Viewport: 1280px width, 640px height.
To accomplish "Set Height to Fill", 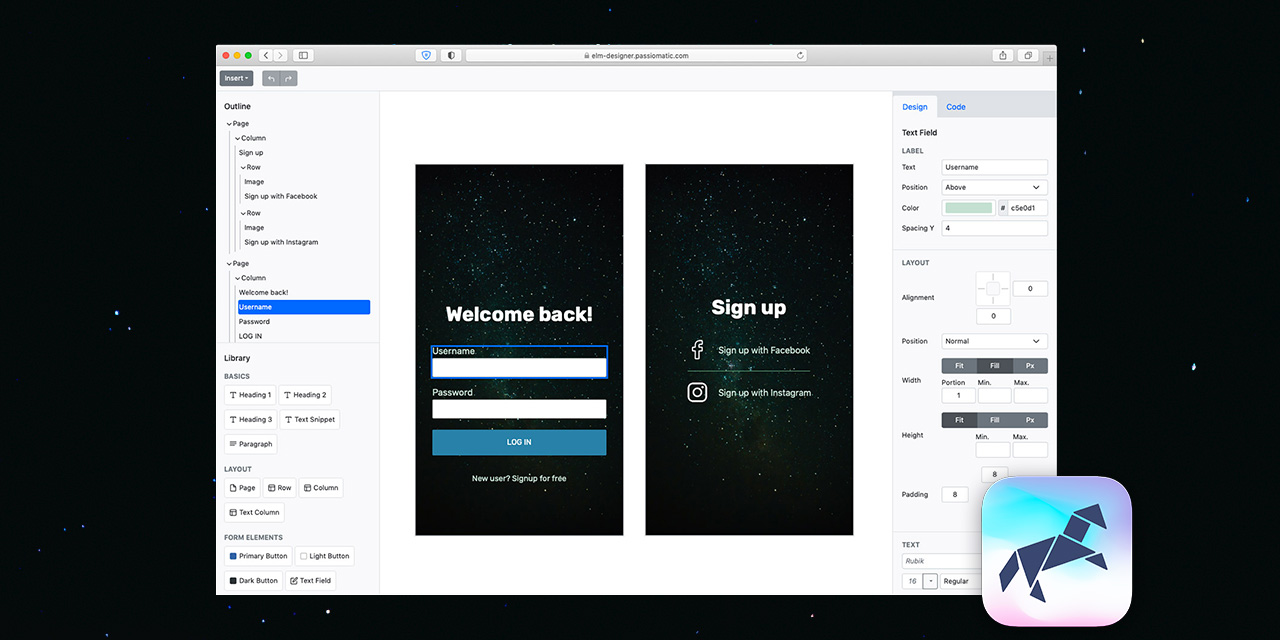I will [x=995, y=420].
